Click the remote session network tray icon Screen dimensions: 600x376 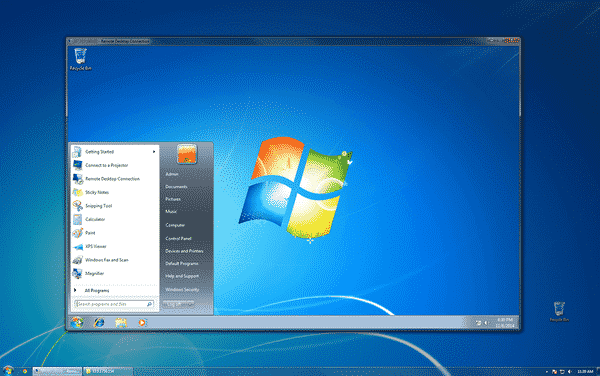pos(478,323)
